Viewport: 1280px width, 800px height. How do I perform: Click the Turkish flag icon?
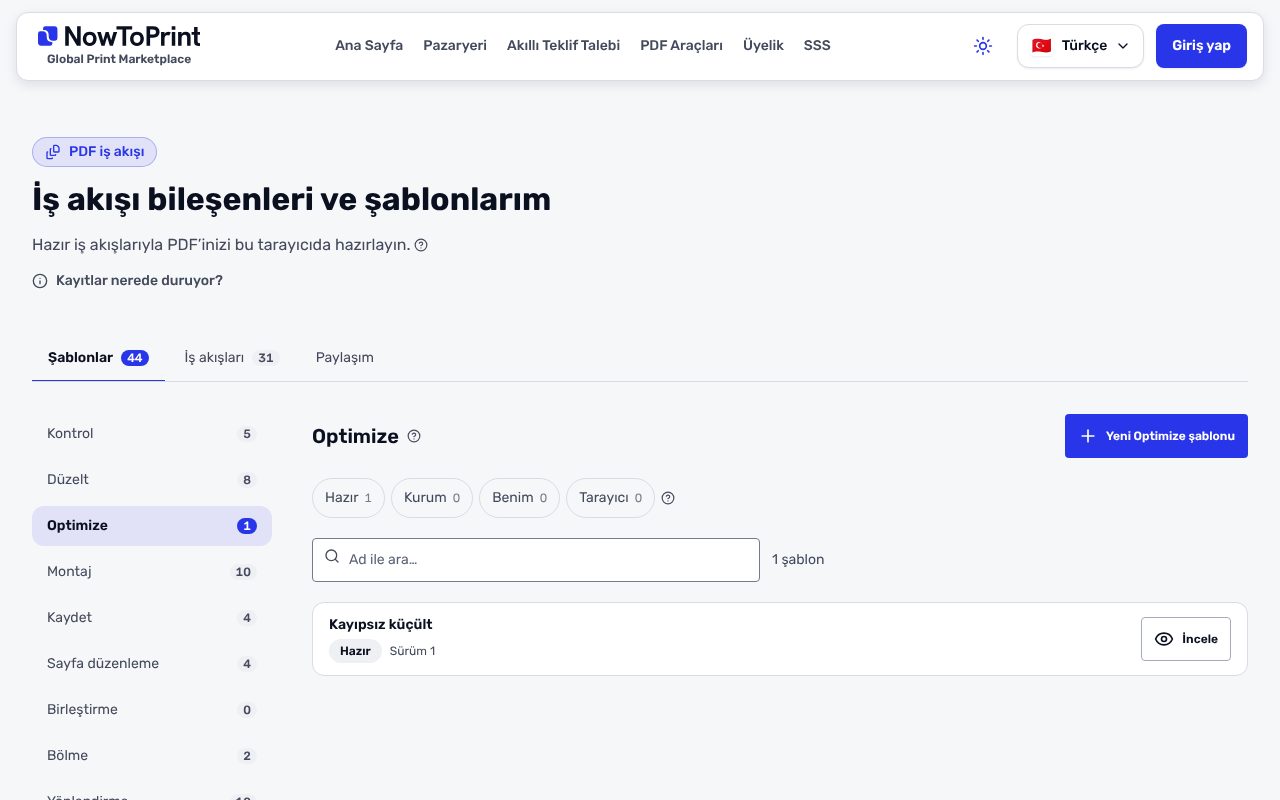[x=1041, y=46]
